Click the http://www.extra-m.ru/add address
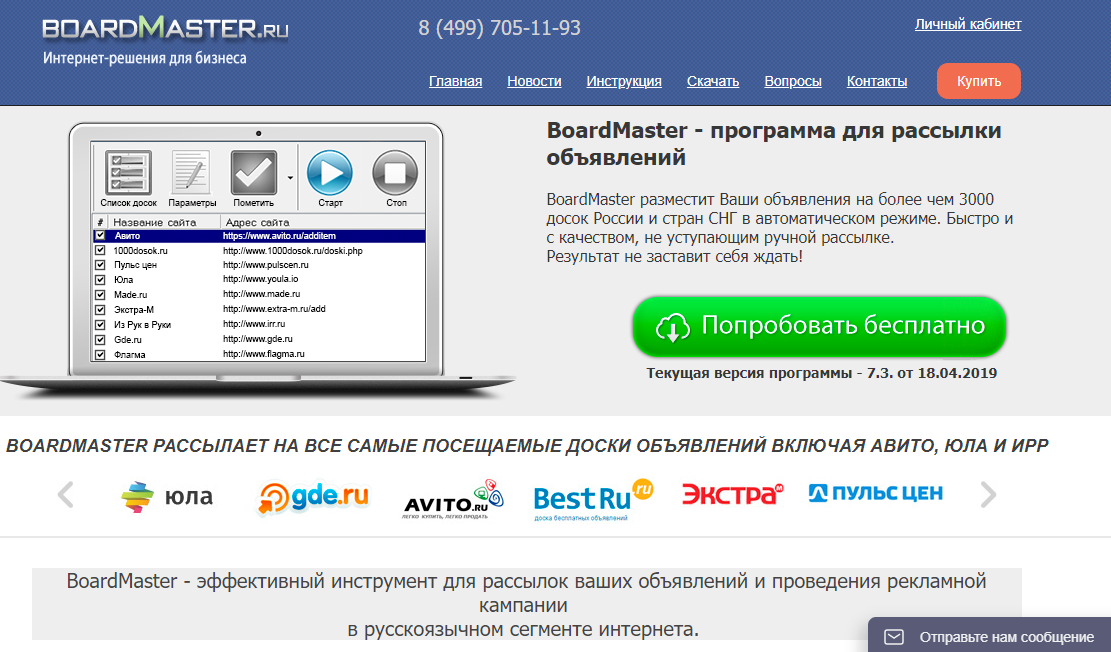This screenshot has width=1111, height=652. coord(274,309)
